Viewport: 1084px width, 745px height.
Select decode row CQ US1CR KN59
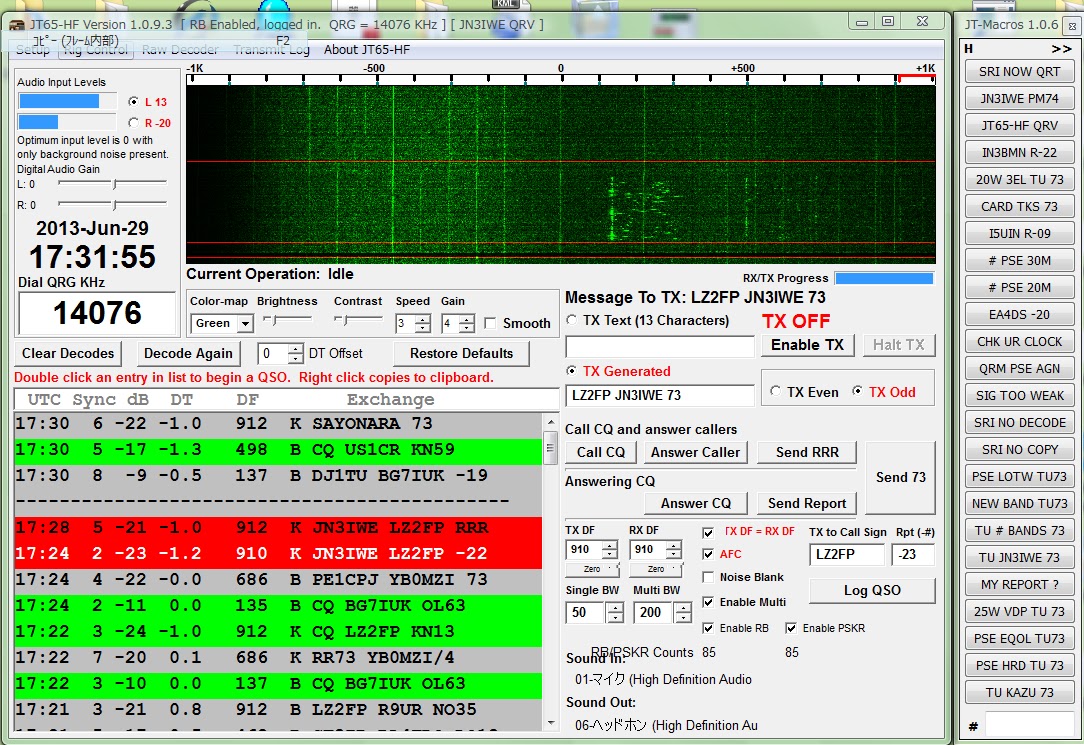point(278,450)
